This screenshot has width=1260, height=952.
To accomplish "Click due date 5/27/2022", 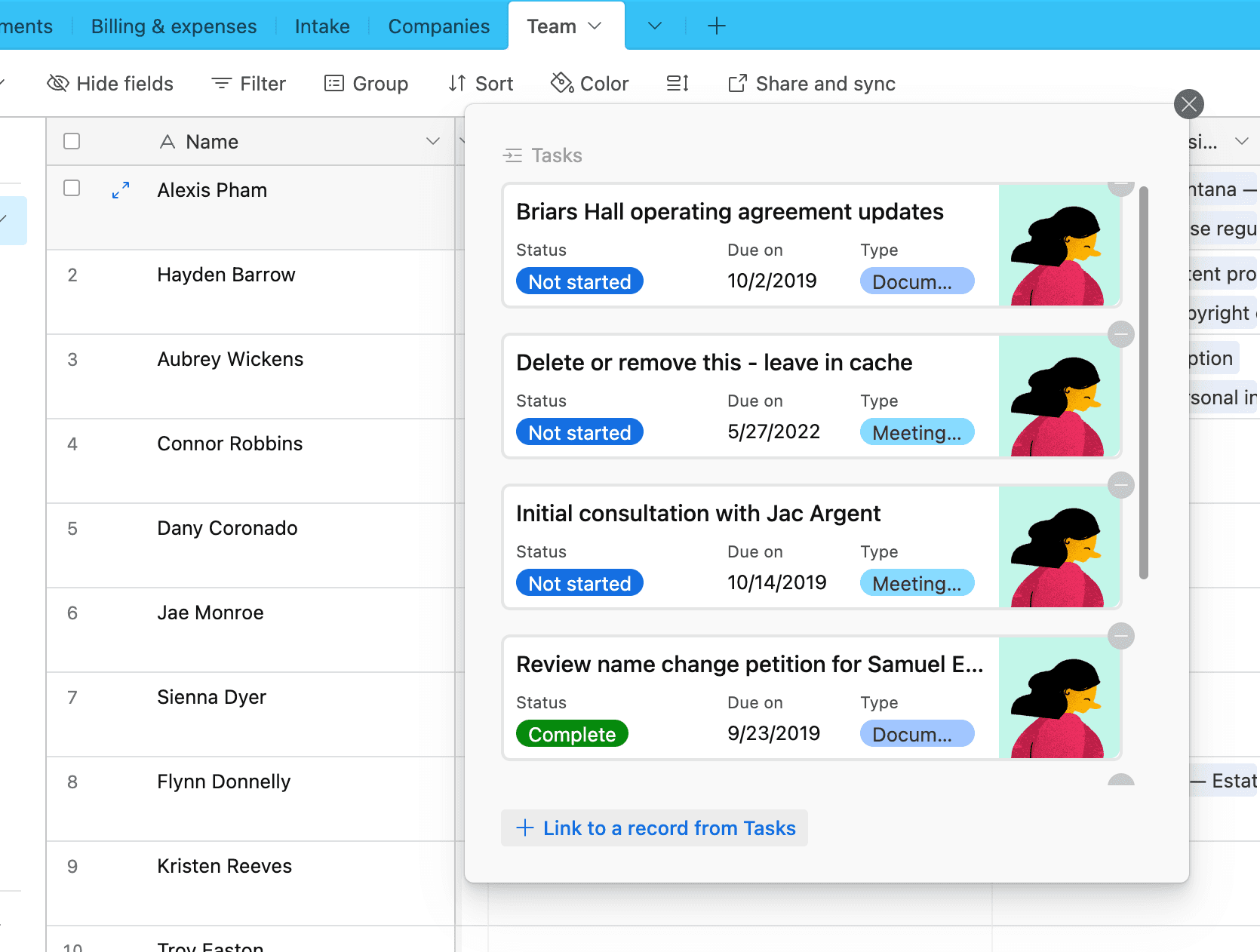I will [773, 431].
